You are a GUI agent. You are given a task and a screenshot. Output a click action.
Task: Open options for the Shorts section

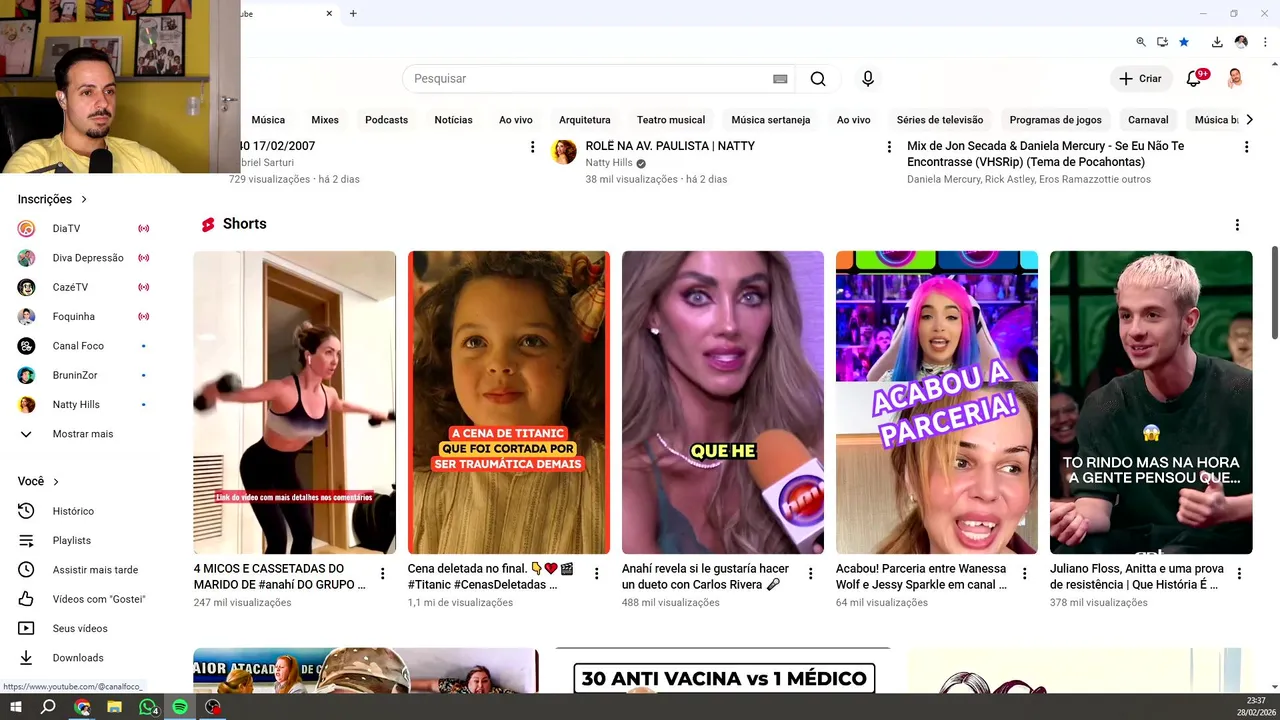pyautogui.click(x=1237, y=225)
